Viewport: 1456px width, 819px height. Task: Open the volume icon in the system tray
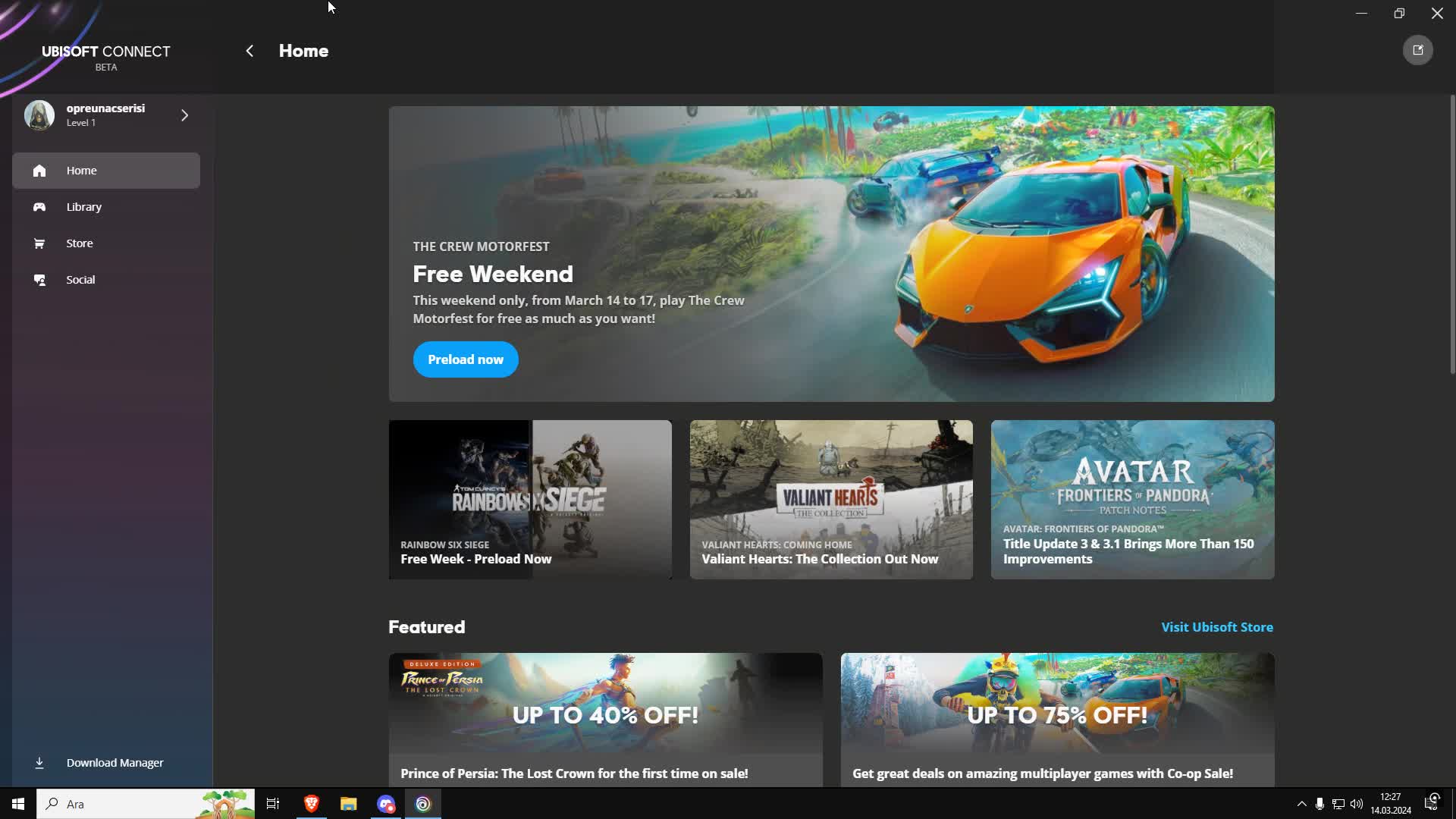[x=1357, y=804]
